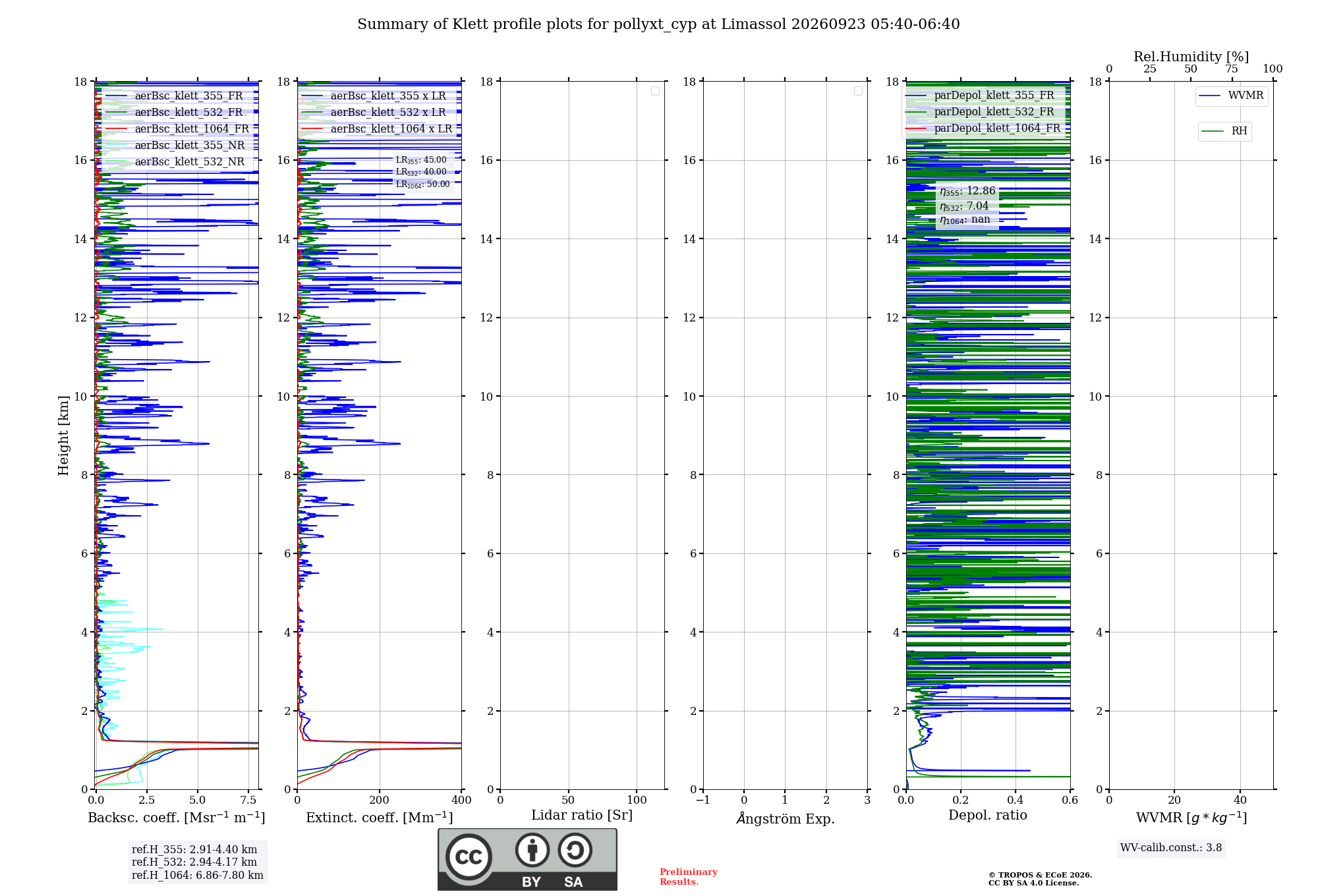Click legend entry aerBsc_klett_1064 x LR

[377, 128]
